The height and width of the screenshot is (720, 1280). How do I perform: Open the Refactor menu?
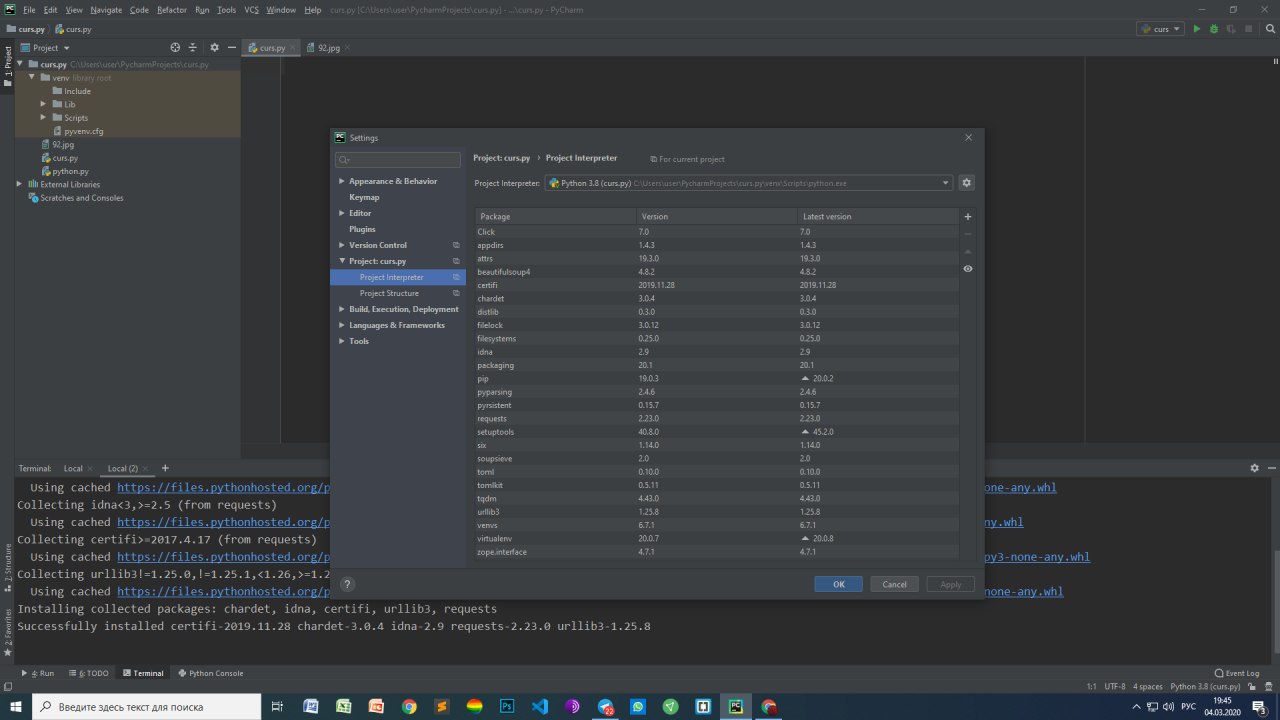172,9
